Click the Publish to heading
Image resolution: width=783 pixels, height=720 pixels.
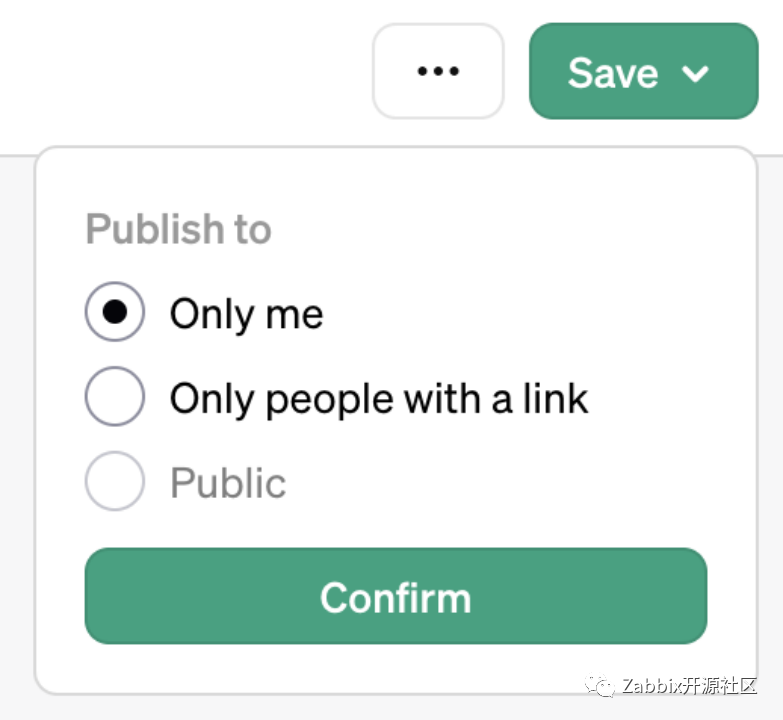point(178,229)
